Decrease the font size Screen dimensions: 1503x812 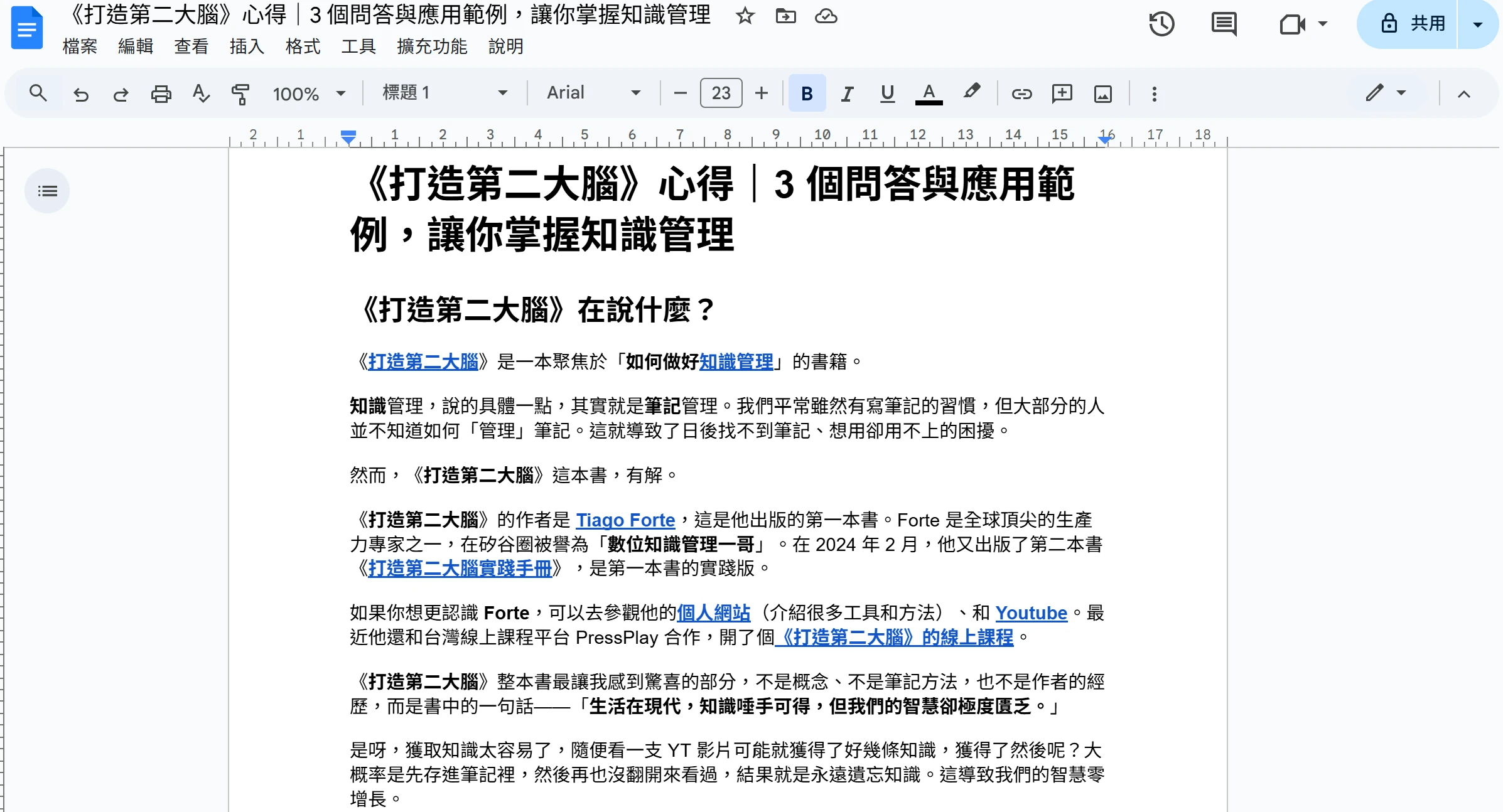[680, 93]
